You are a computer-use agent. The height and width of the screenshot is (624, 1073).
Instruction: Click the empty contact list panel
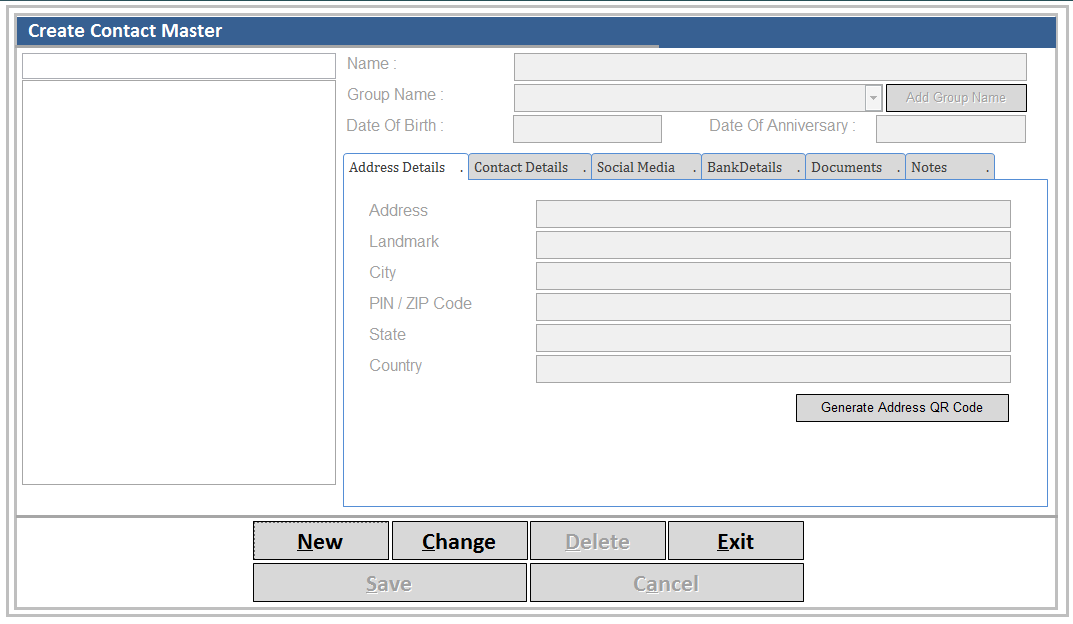point(179,283)
